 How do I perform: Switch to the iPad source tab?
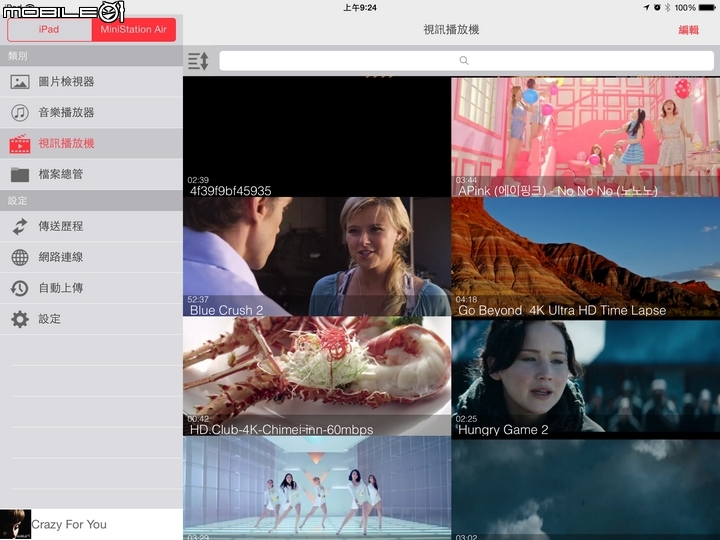pyautogui.click(x=49, y=30)
